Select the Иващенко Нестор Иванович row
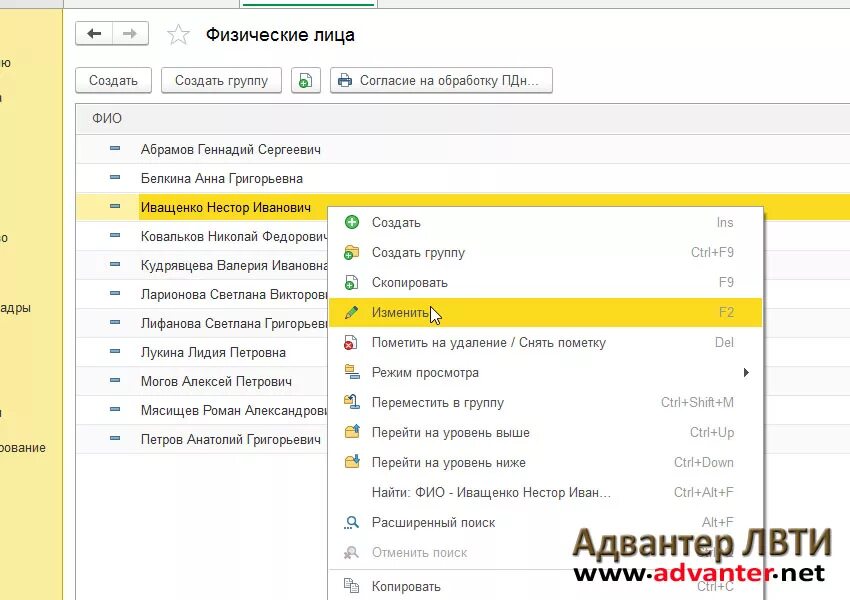Screen dimensions: 850x600 point(226,207)
